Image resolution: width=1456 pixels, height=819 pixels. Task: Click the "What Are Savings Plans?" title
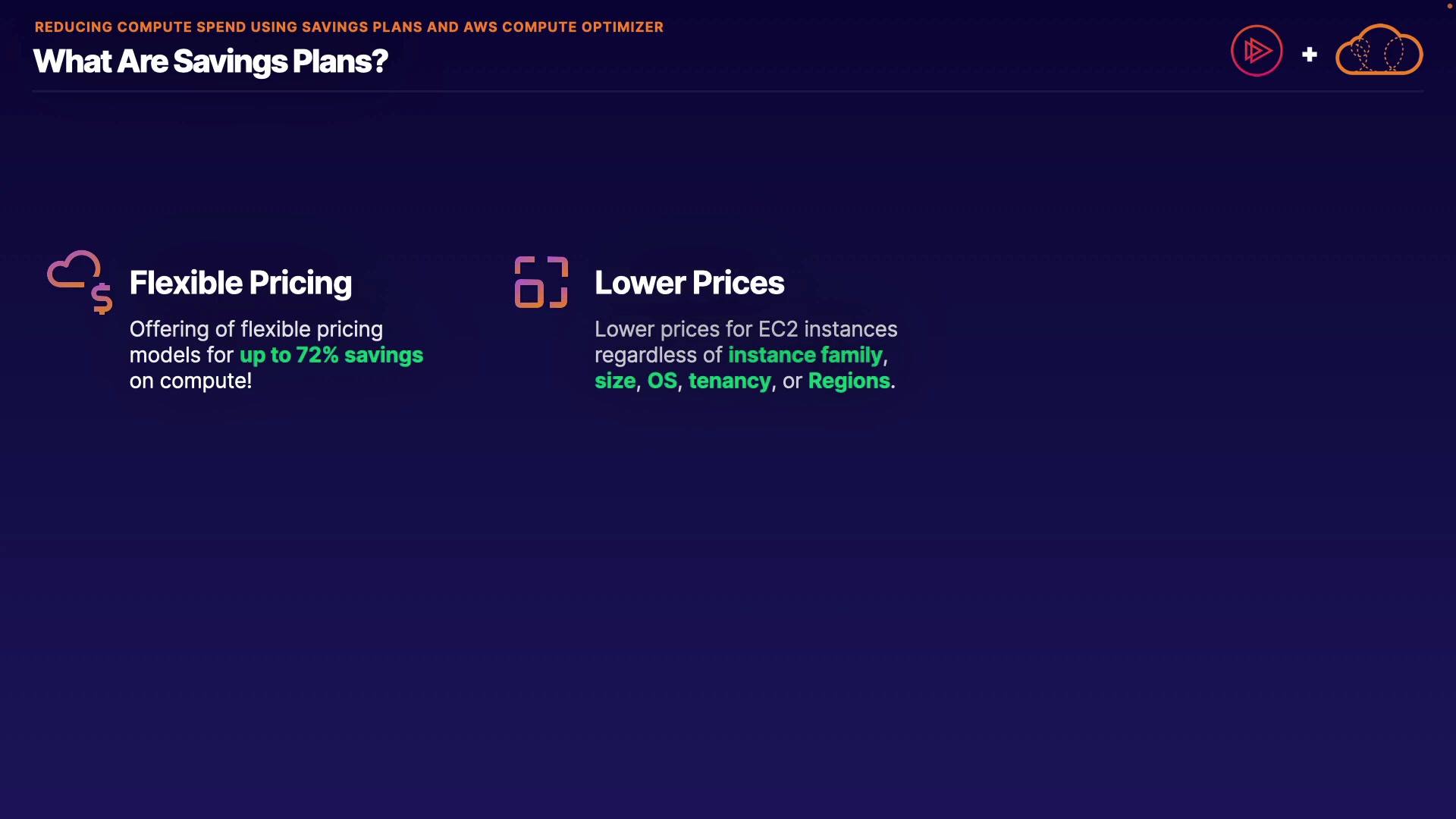(x=210, y=61)
